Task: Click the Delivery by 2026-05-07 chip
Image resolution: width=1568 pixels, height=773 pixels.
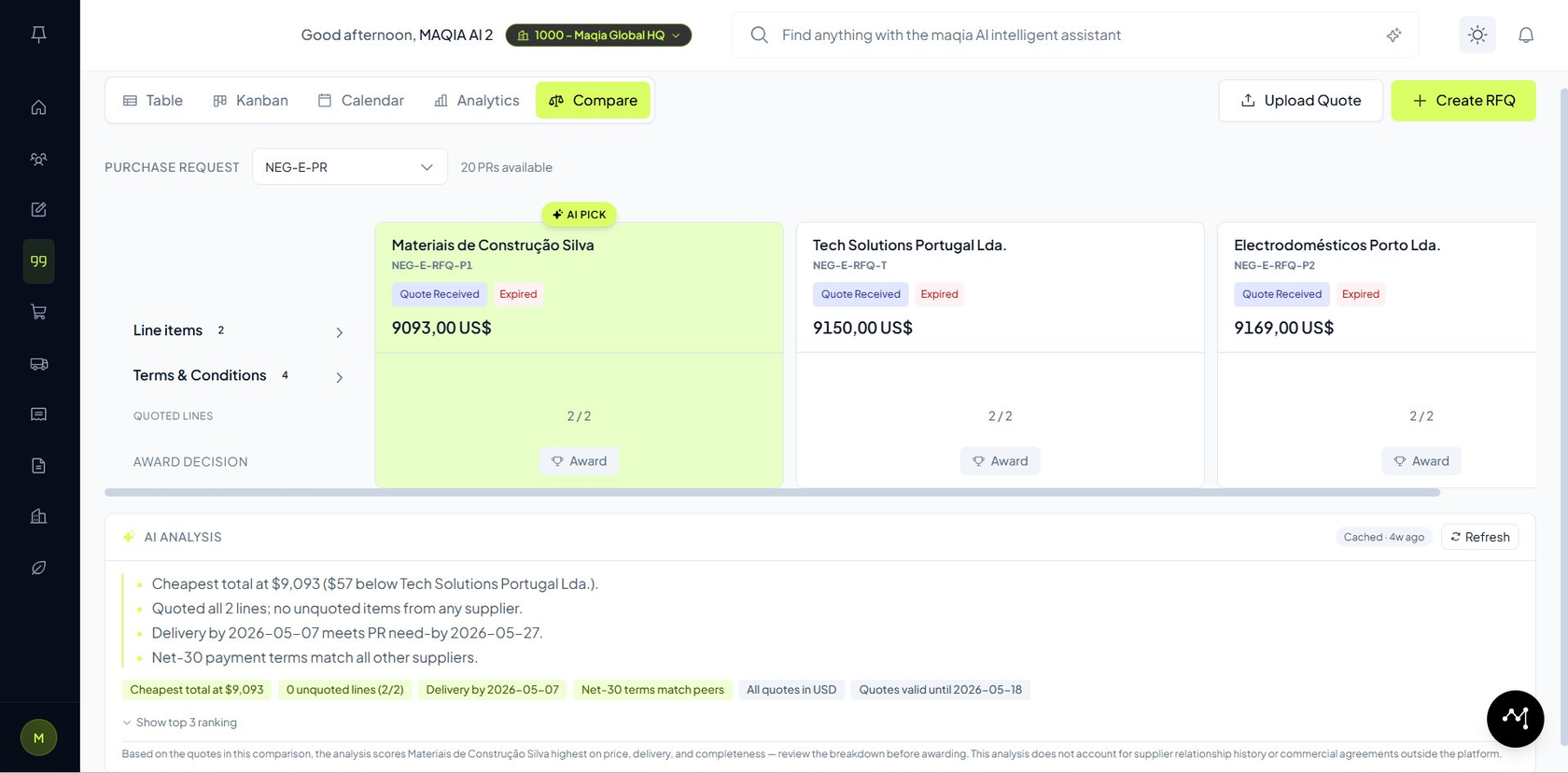Action: (x=492, y=690)
